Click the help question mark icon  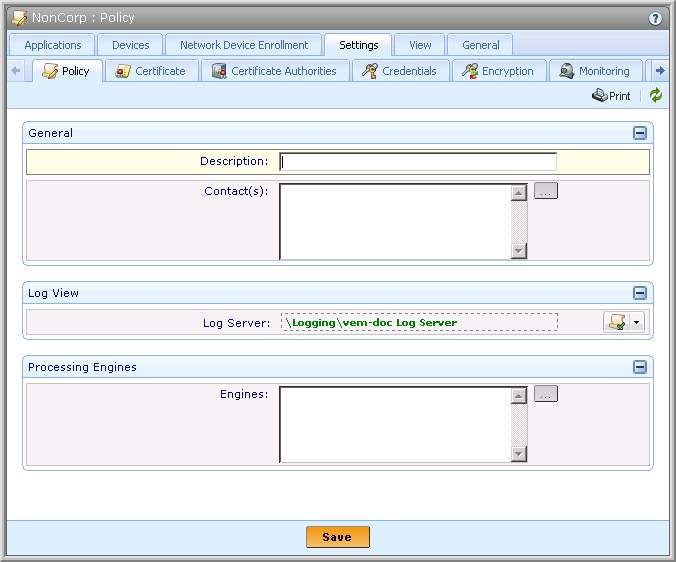click(656, 18)
